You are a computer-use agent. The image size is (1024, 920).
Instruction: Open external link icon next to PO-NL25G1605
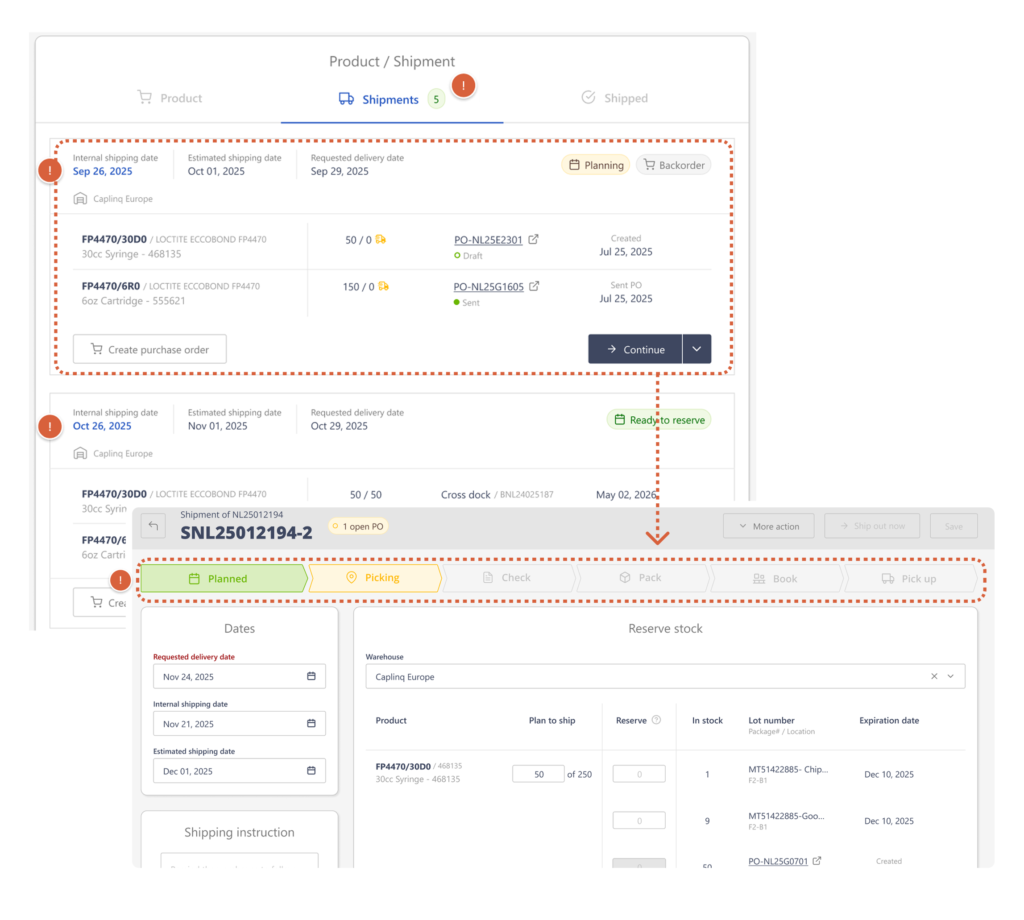point(534,287)
